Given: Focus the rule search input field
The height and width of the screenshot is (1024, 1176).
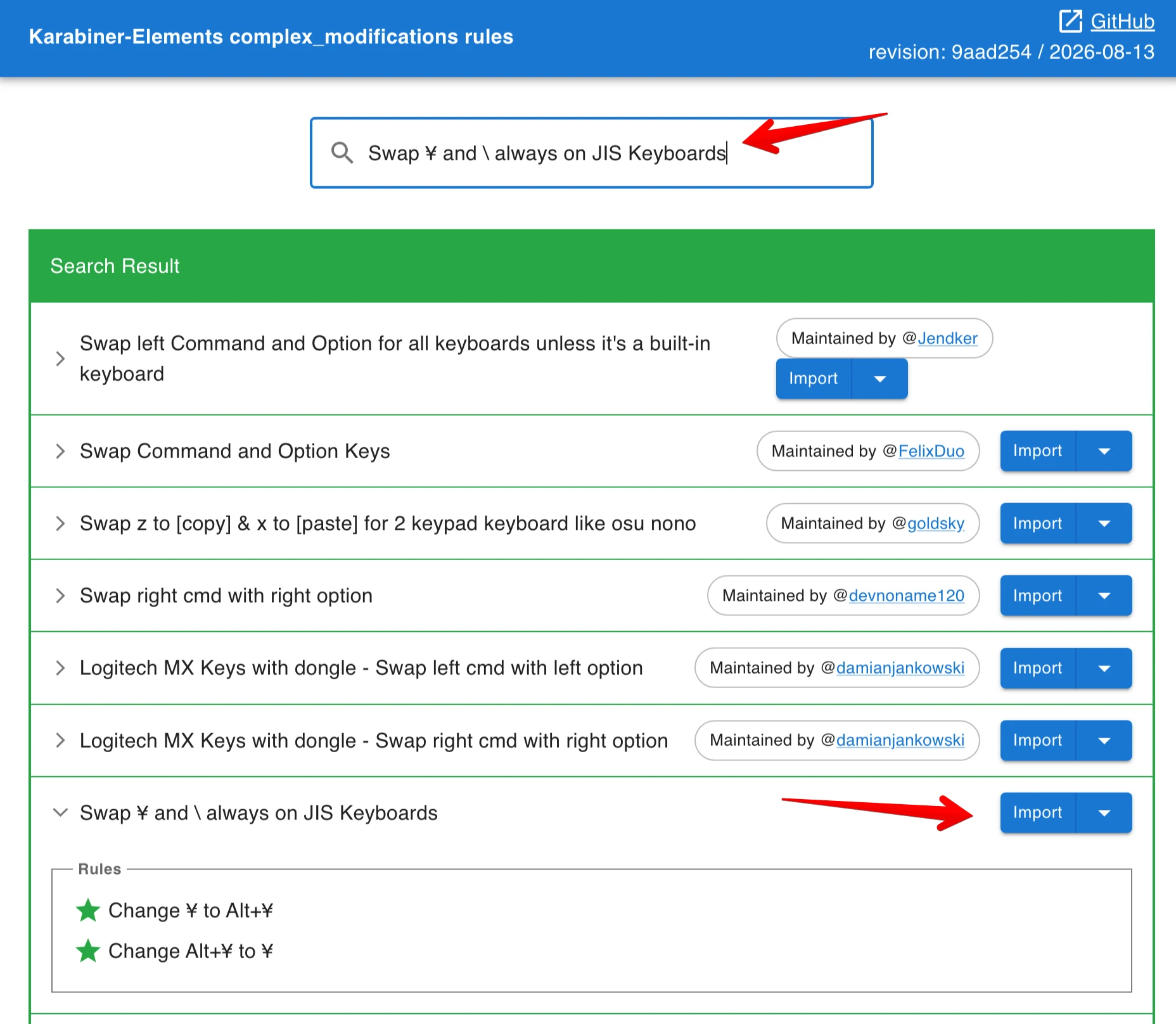Looking at the screenshot, I should click(x=592, y=153).
